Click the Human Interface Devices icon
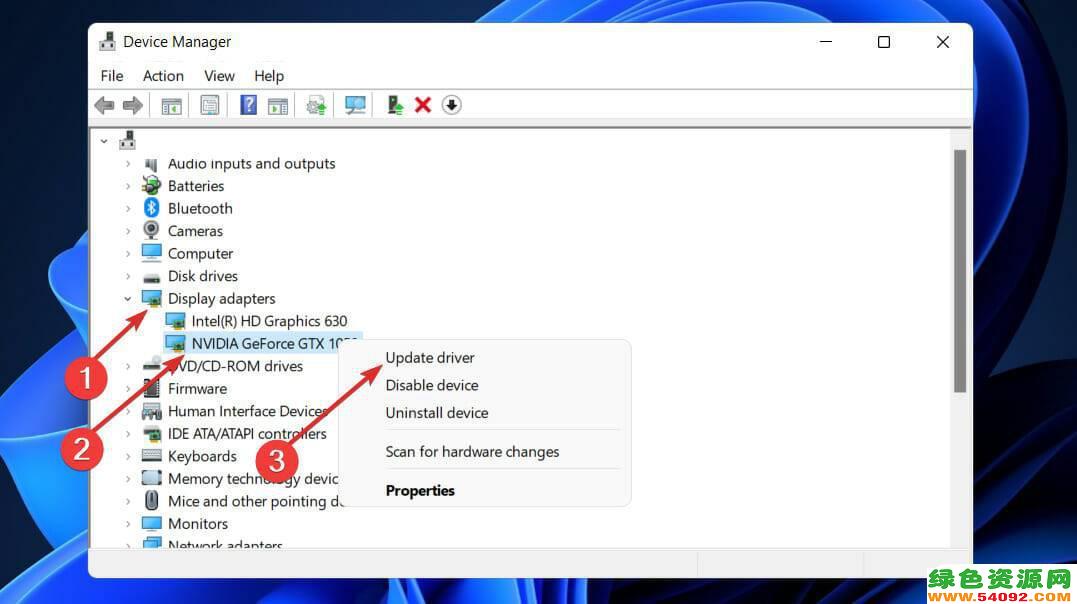 151,411
